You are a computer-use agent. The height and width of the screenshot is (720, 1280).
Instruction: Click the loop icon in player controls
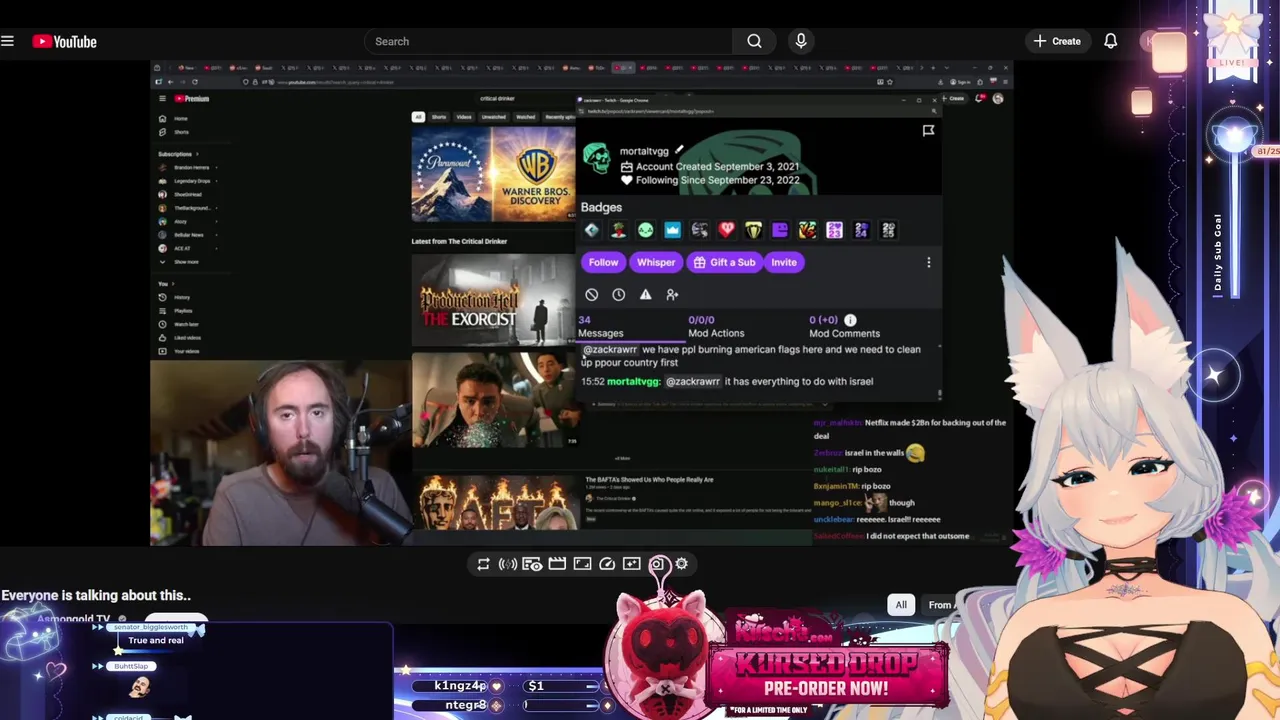click(x=483, y=564)
